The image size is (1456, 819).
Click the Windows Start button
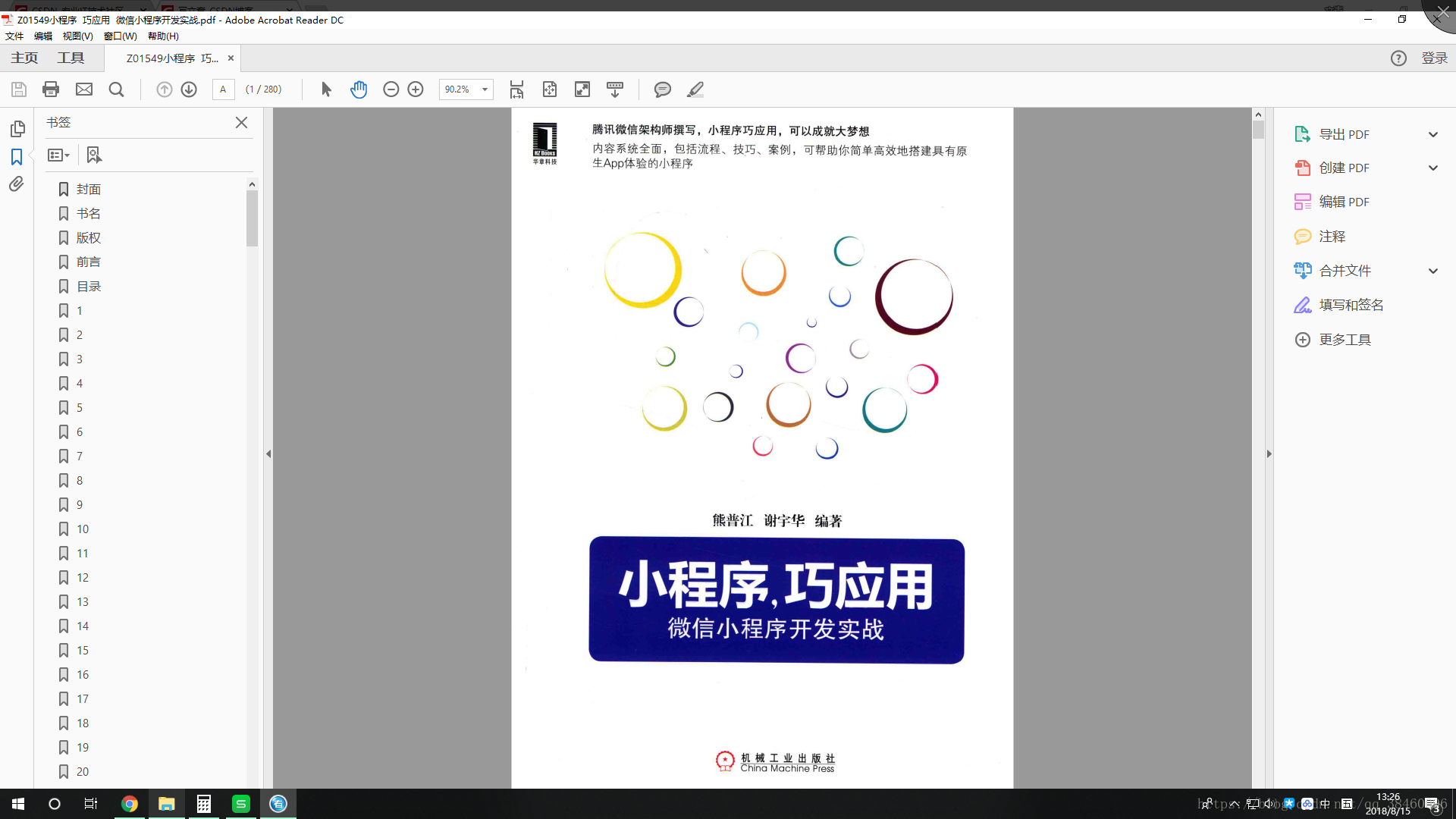(18, 804)
